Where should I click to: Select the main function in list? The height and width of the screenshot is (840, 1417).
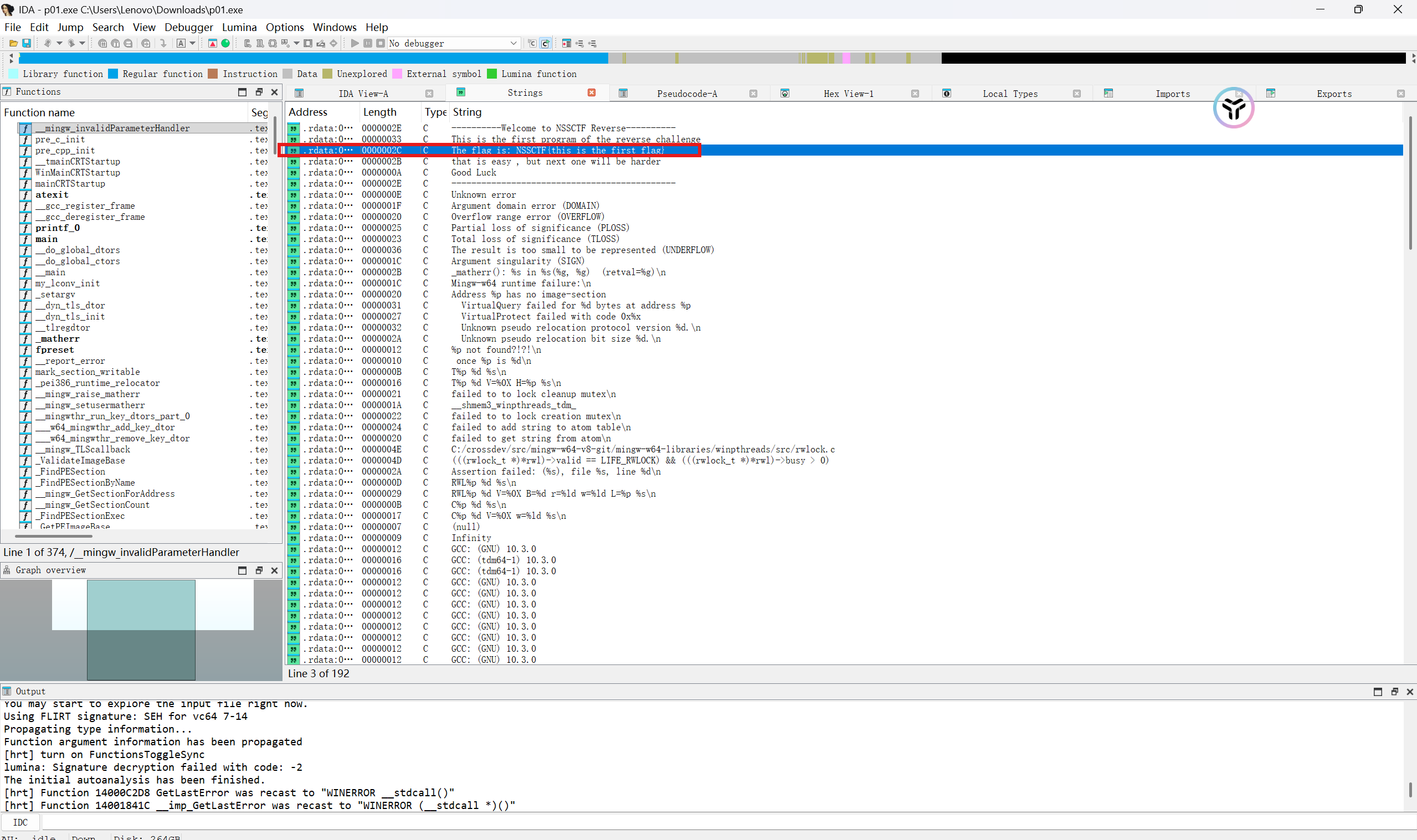[x=47, y=239]
